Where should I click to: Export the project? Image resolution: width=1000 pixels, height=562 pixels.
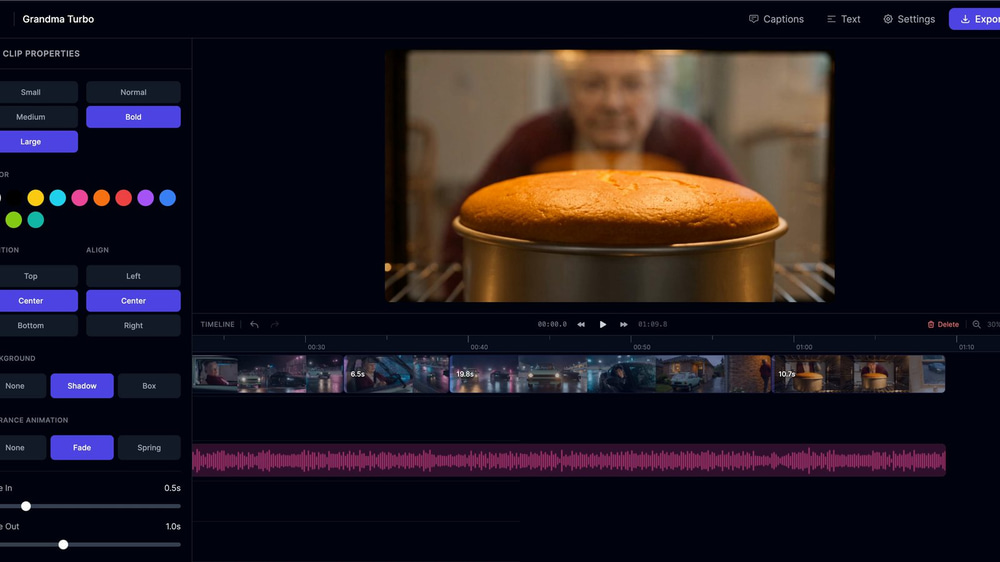pyautogui.click(x=975, y=19)
